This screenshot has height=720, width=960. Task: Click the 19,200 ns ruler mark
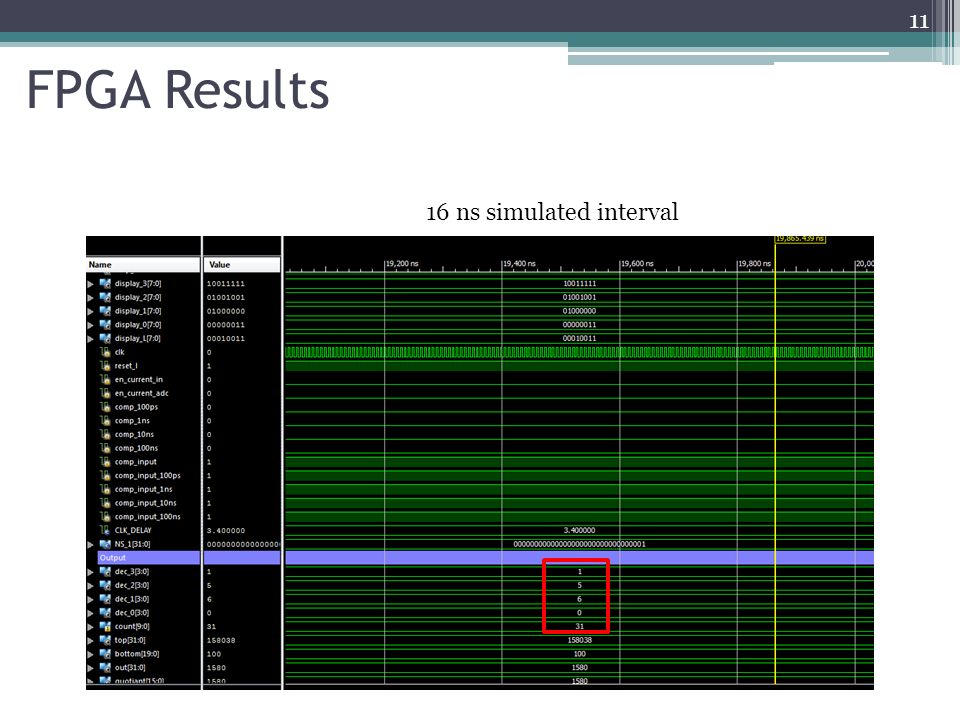(x=402, y=264)
